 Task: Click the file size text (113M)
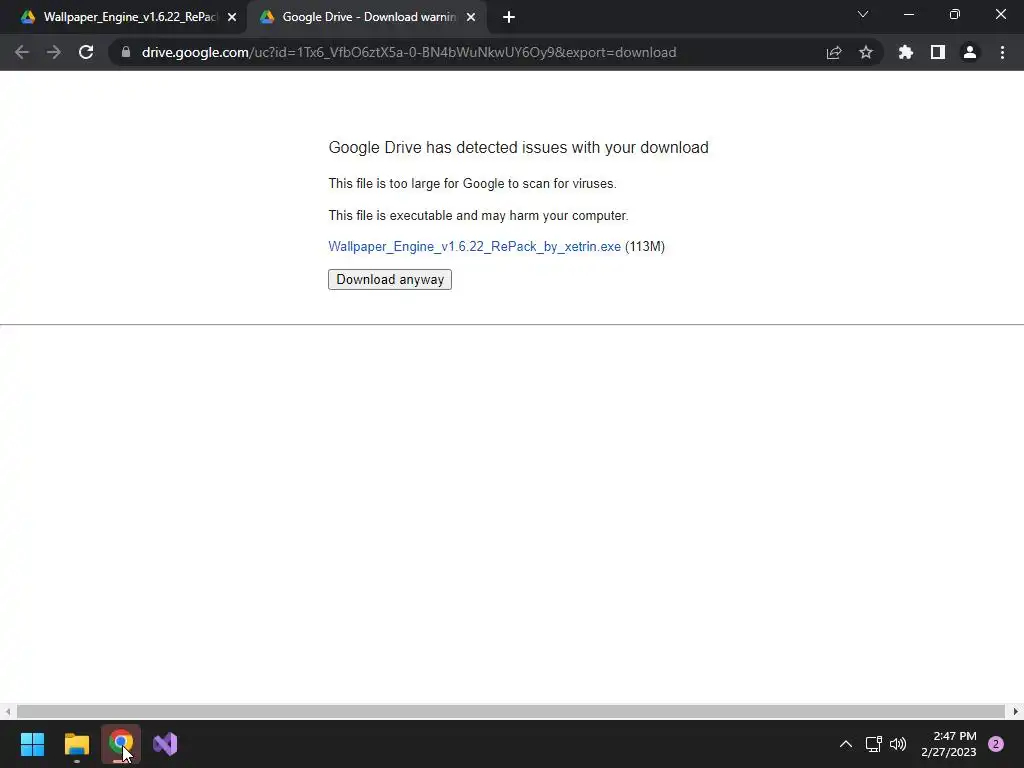pyautogui.click(x=645, y=247)
